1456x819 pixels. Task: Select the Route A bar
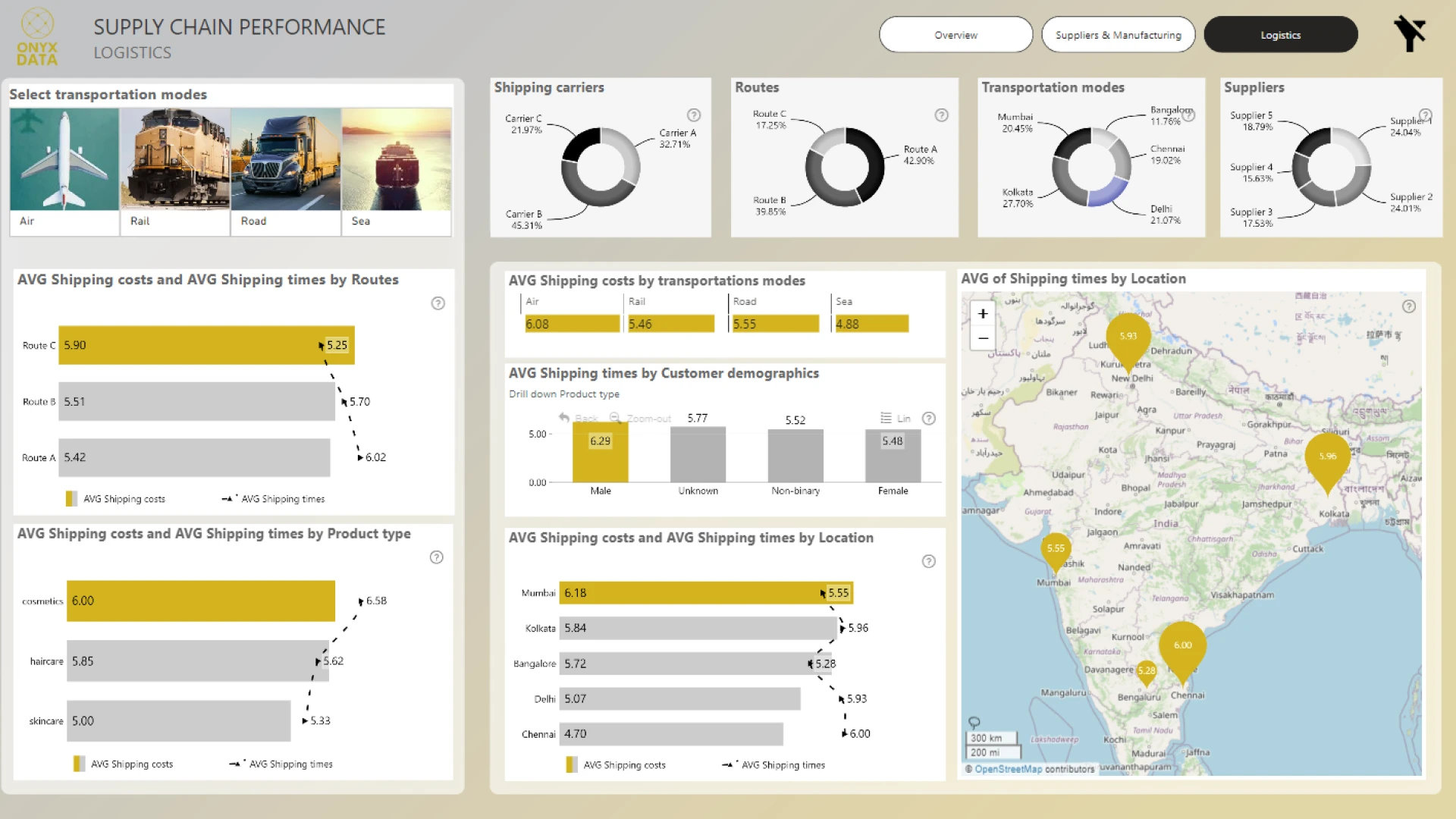pos(194,457)
